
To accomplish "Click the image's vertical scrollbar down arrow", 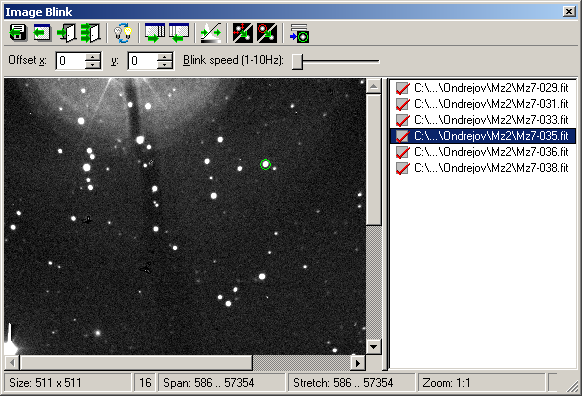I will pyautogui.click(x=373, y=347).
